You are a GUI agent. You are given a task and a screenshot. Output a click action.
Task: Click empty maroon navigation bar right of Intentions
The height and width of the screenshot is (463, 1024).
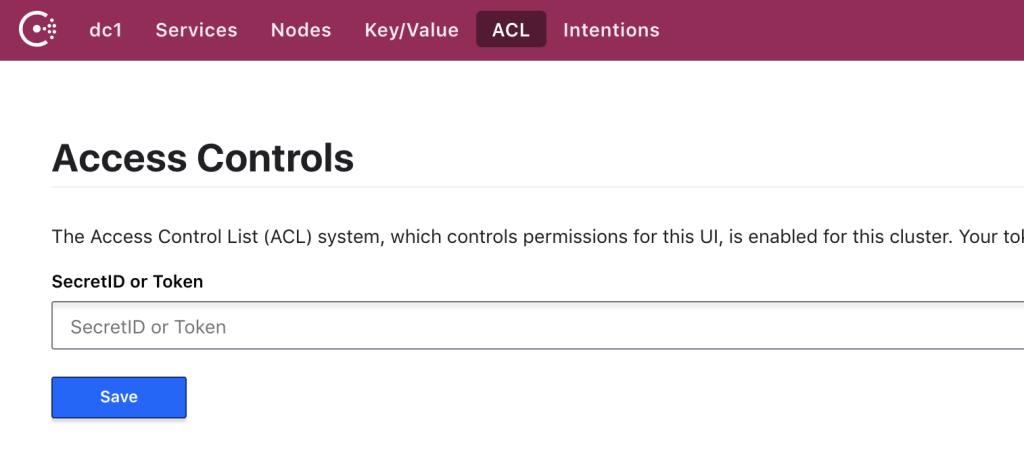(x=850, y=30)
